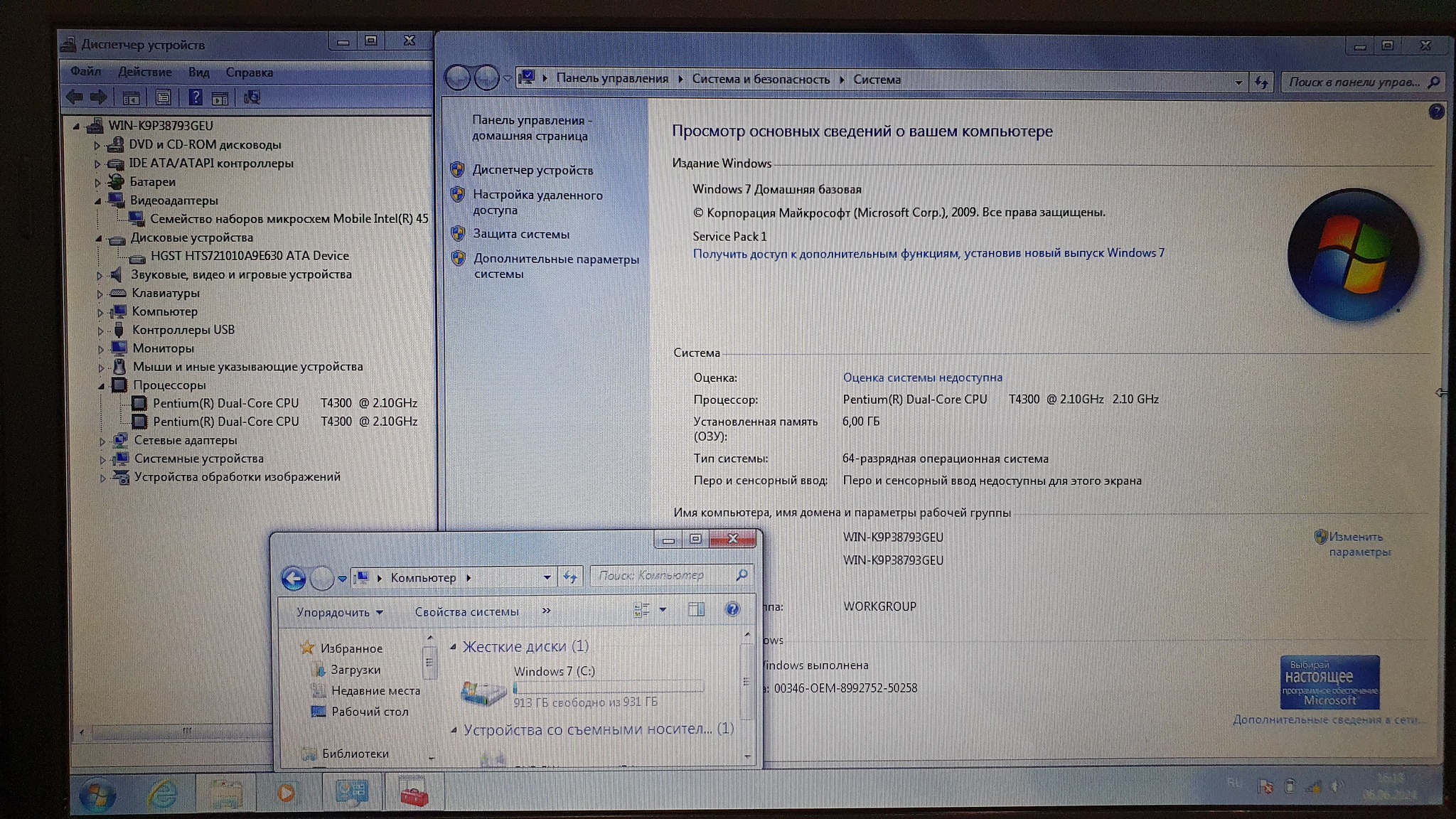Open the Упорядочить dropdown
The image size is (1456, 819).
tap(339, 612)
